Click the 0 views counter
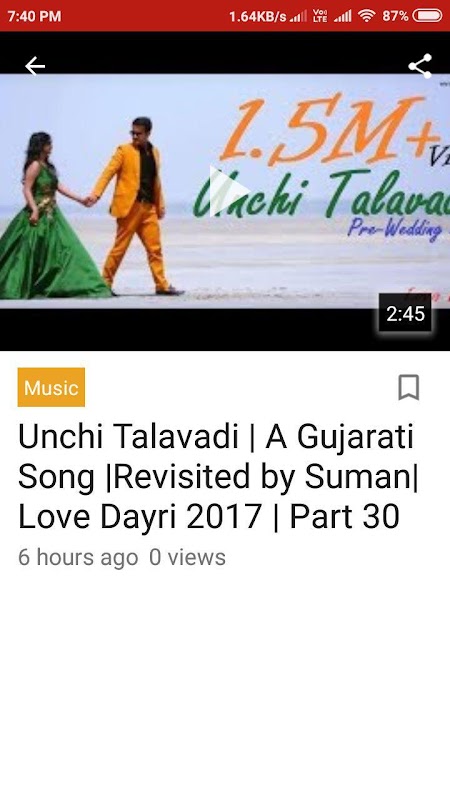The image size is (450, 800). 187,557
